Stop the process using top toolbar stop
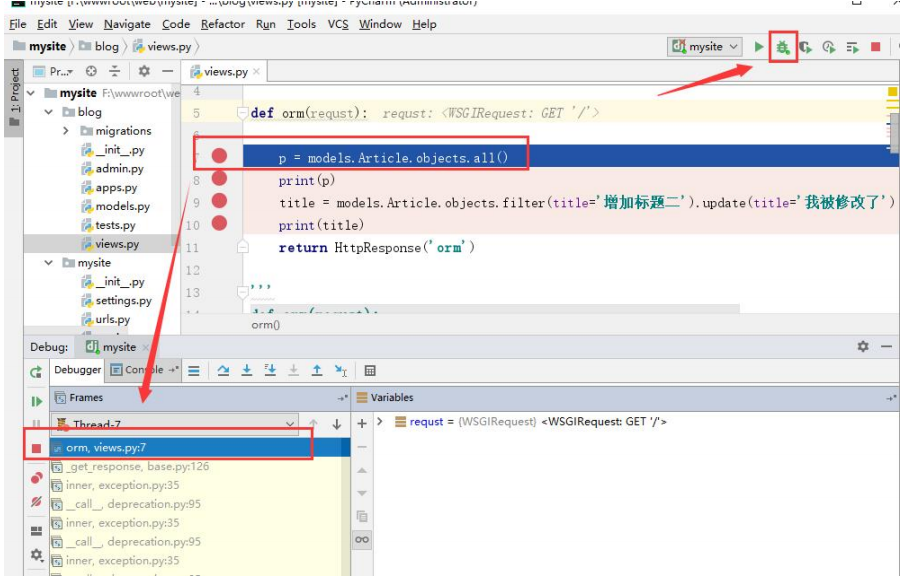Screen dimensions: 900x579 click(x=875, y=46)
